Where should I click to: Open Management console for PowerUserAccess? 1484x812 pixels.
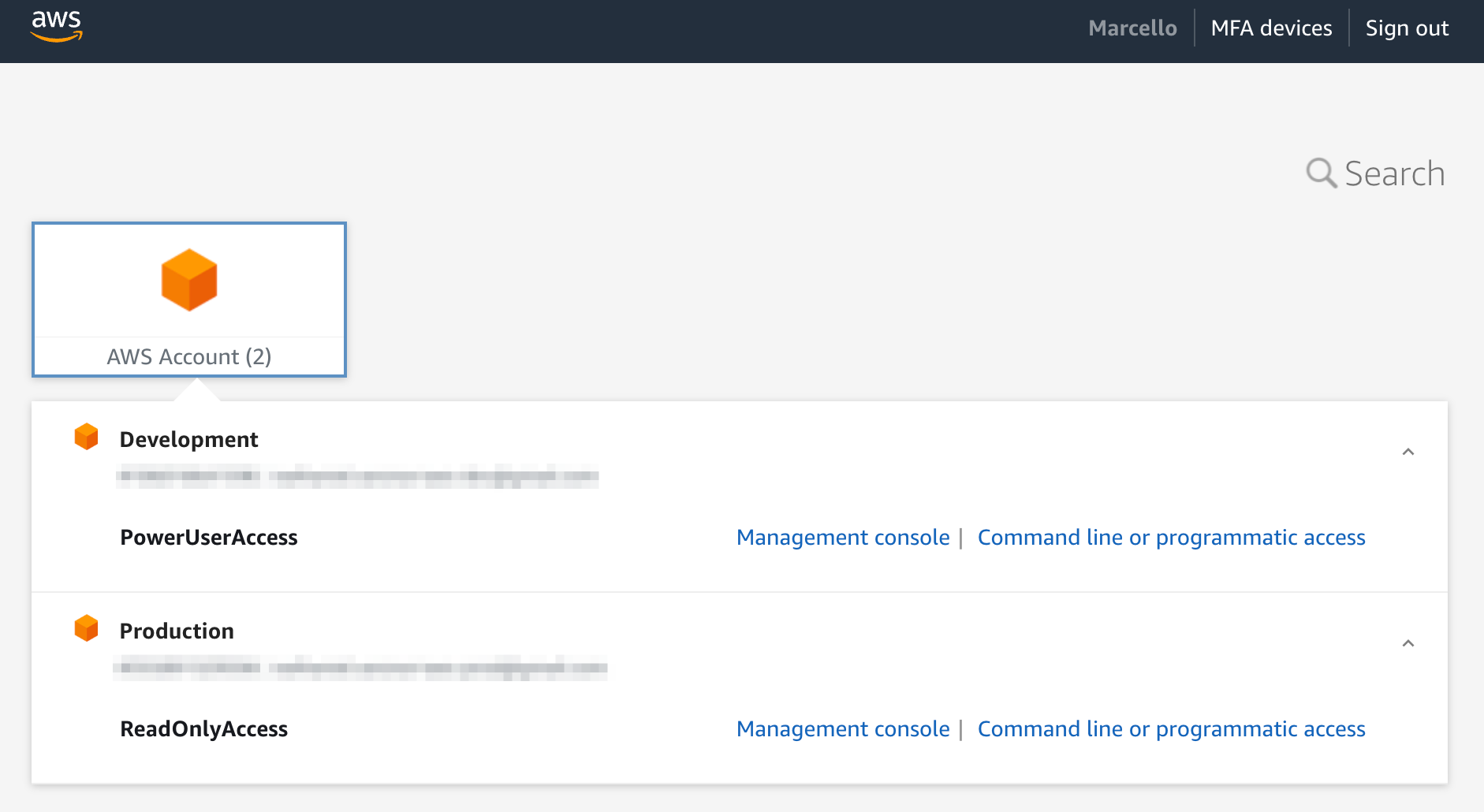coord(843,538)
